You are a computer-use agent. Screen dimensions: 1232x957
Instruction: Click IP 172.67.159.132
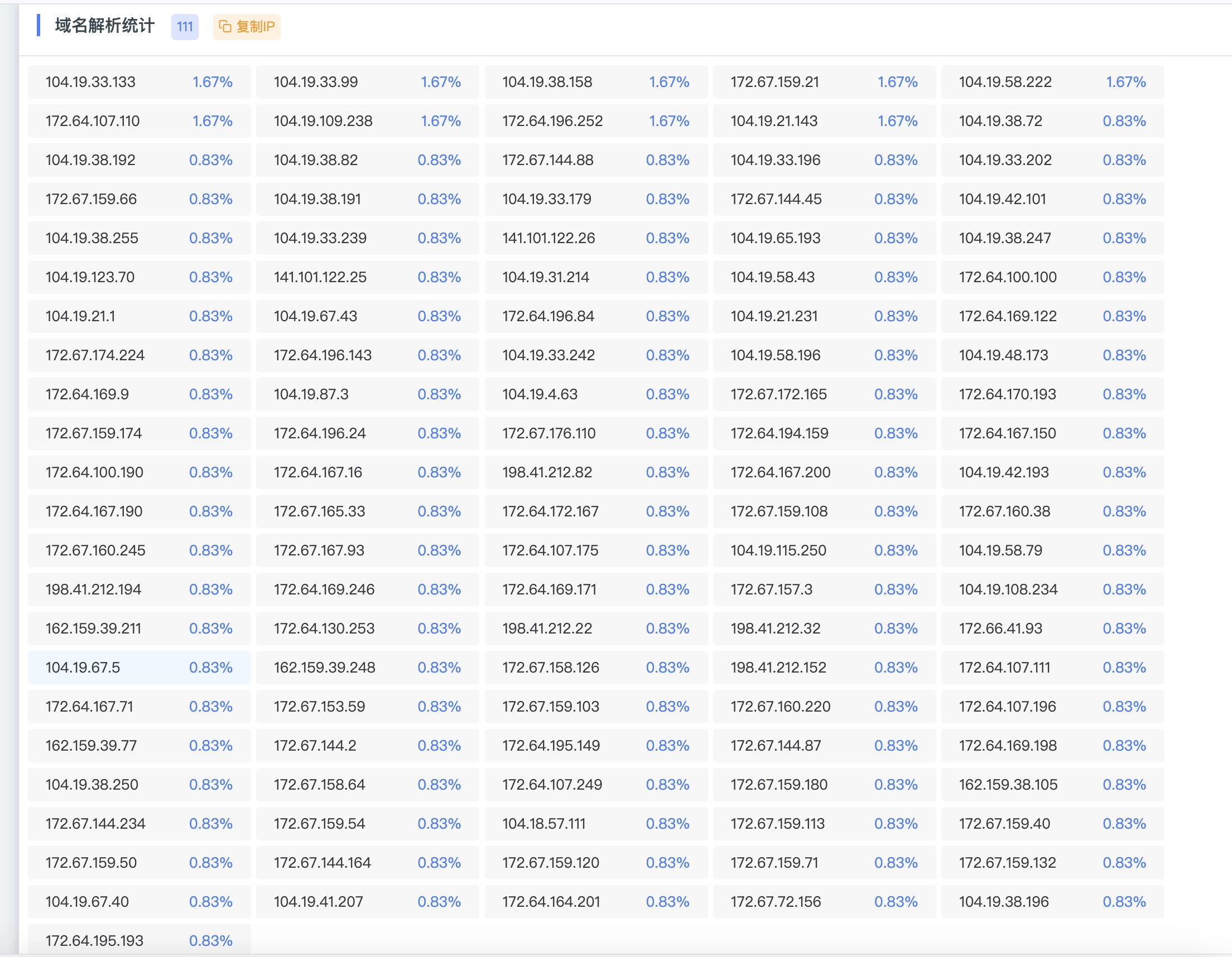(1053, 863)
